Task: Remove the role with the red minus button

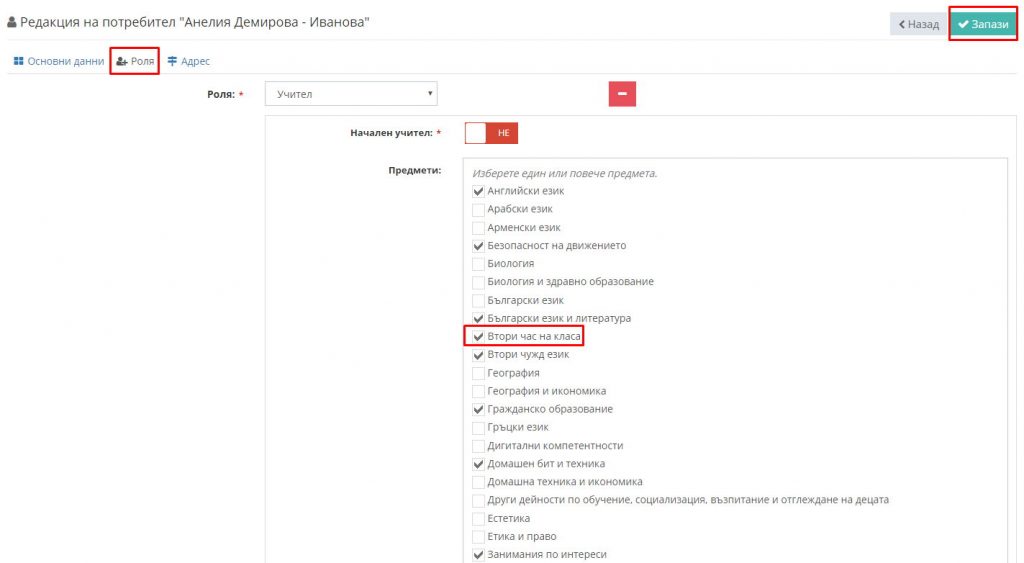Action: (622, 93)
